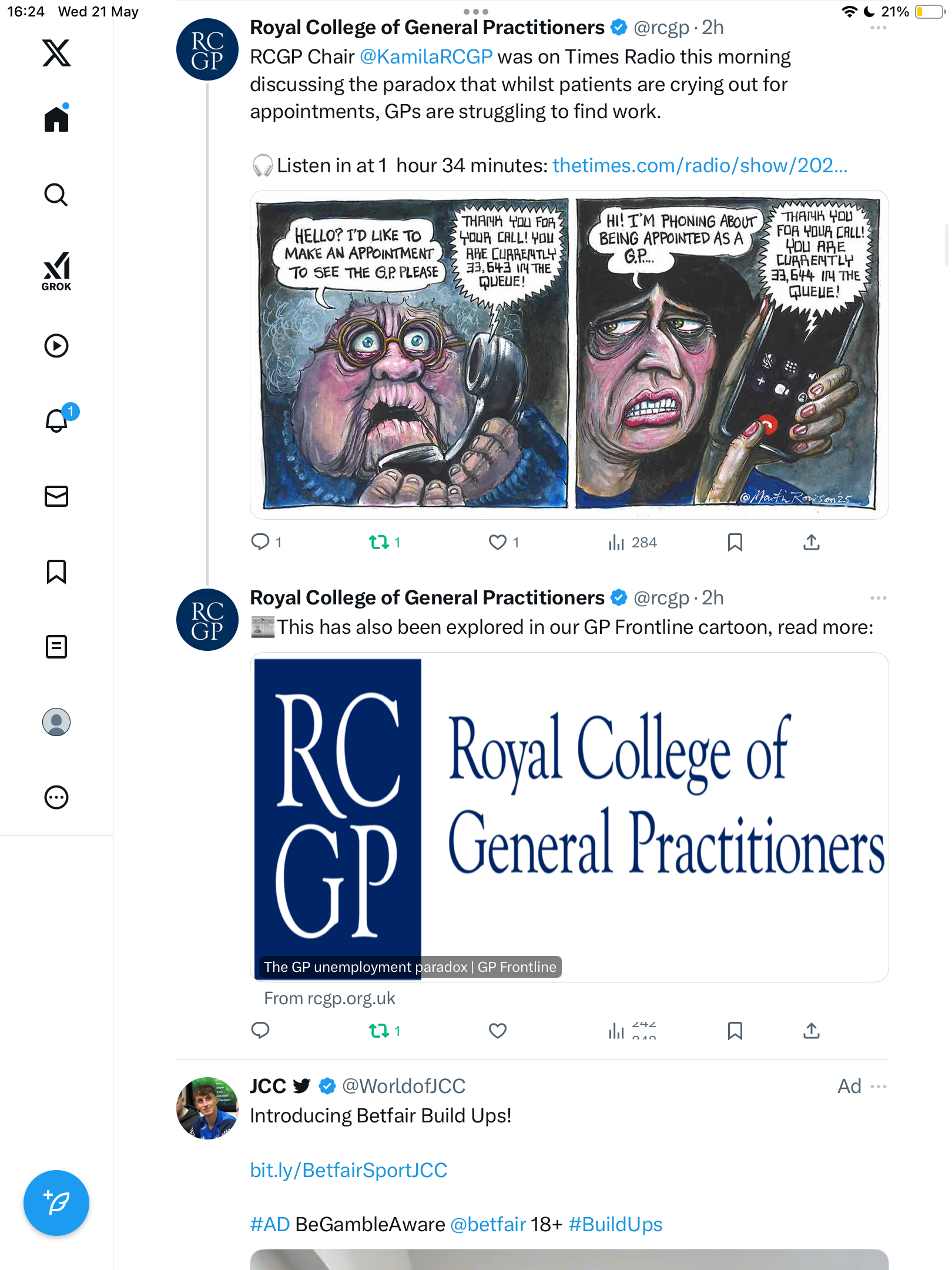
Task: Open the Martin Rowson cartoon image
Action: pos(569,355)
